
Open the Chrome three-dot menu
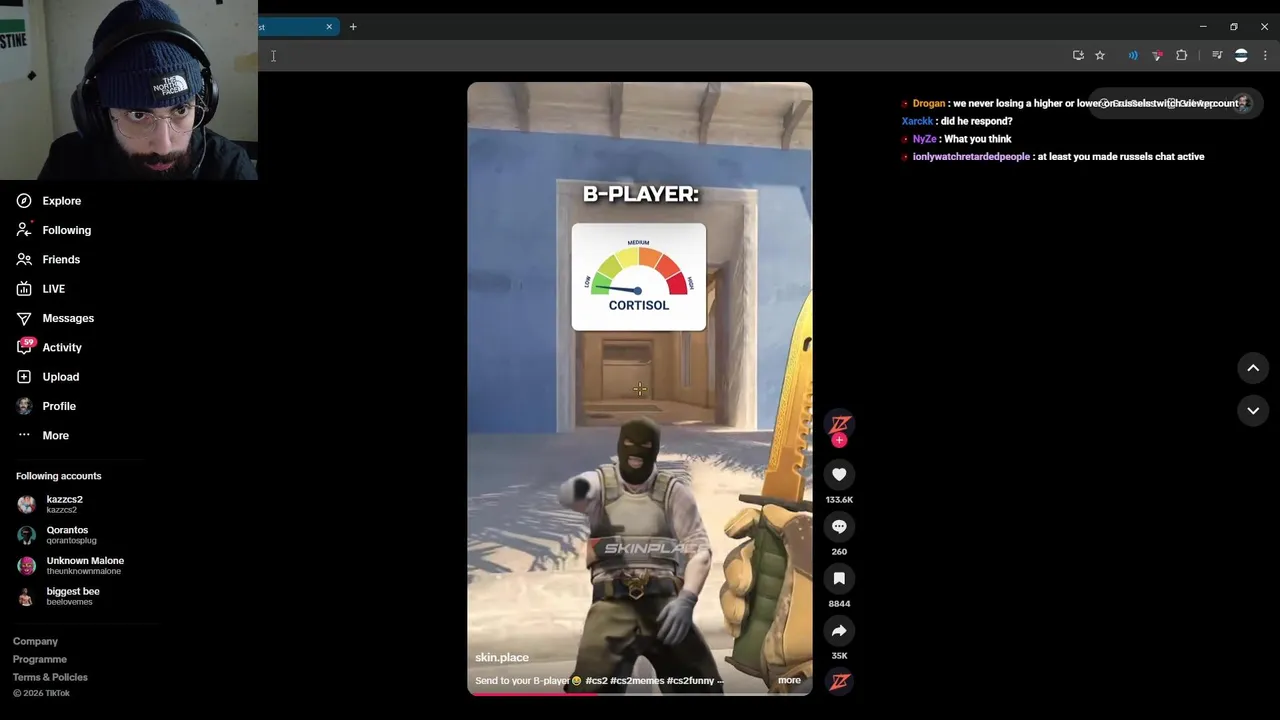pyautogui.click(x=1265, y=56)
